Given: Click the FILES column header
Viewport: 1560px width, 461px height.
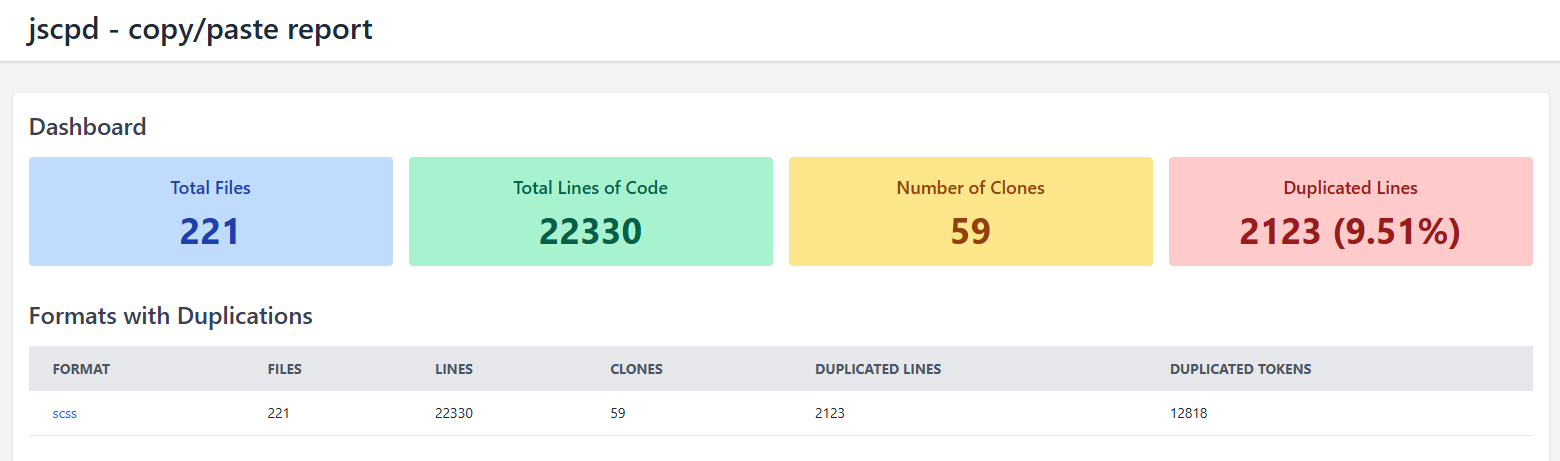Looking at the screenshot, I should click(285, 369).
